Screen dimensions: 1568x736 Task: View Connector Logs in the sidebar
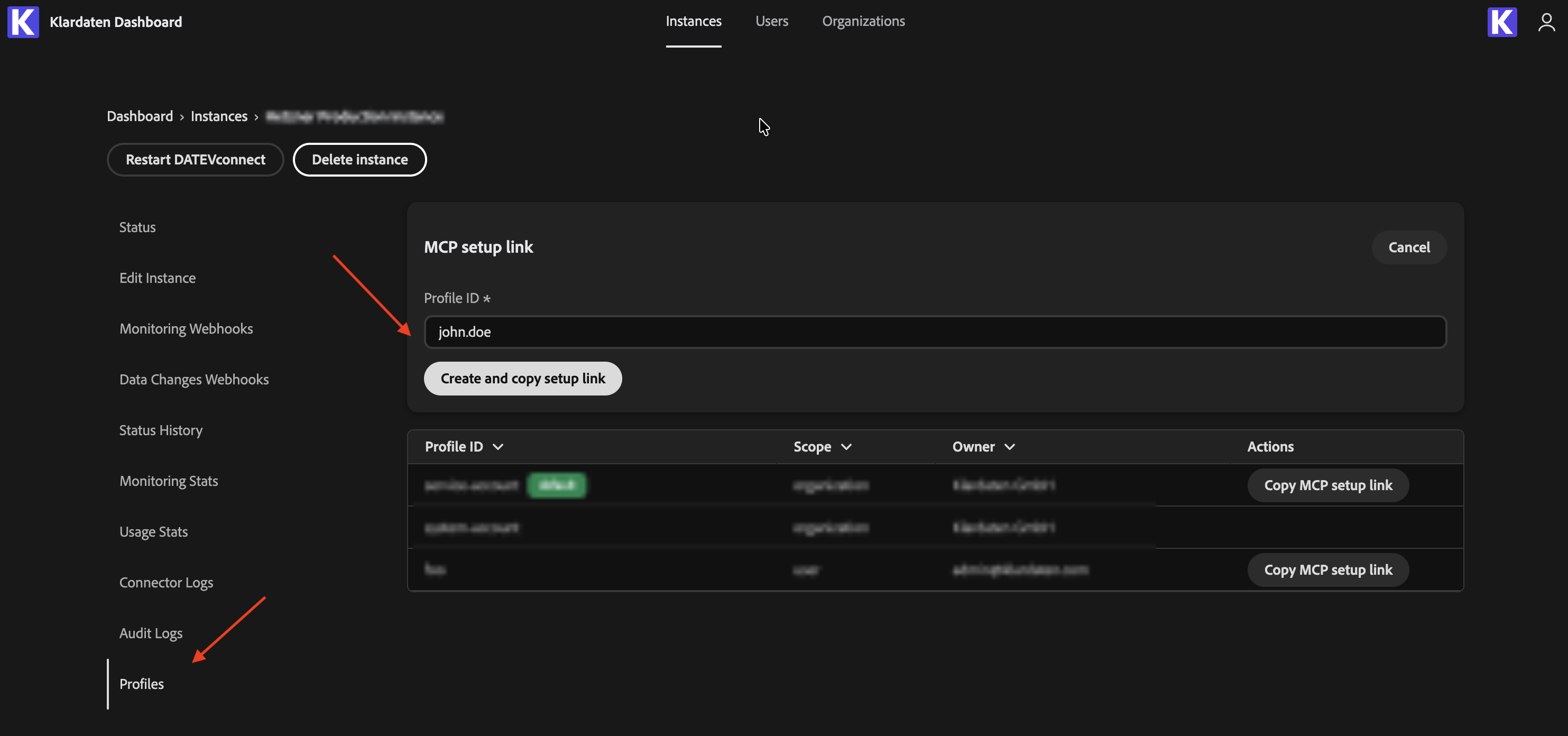point(166,583)
